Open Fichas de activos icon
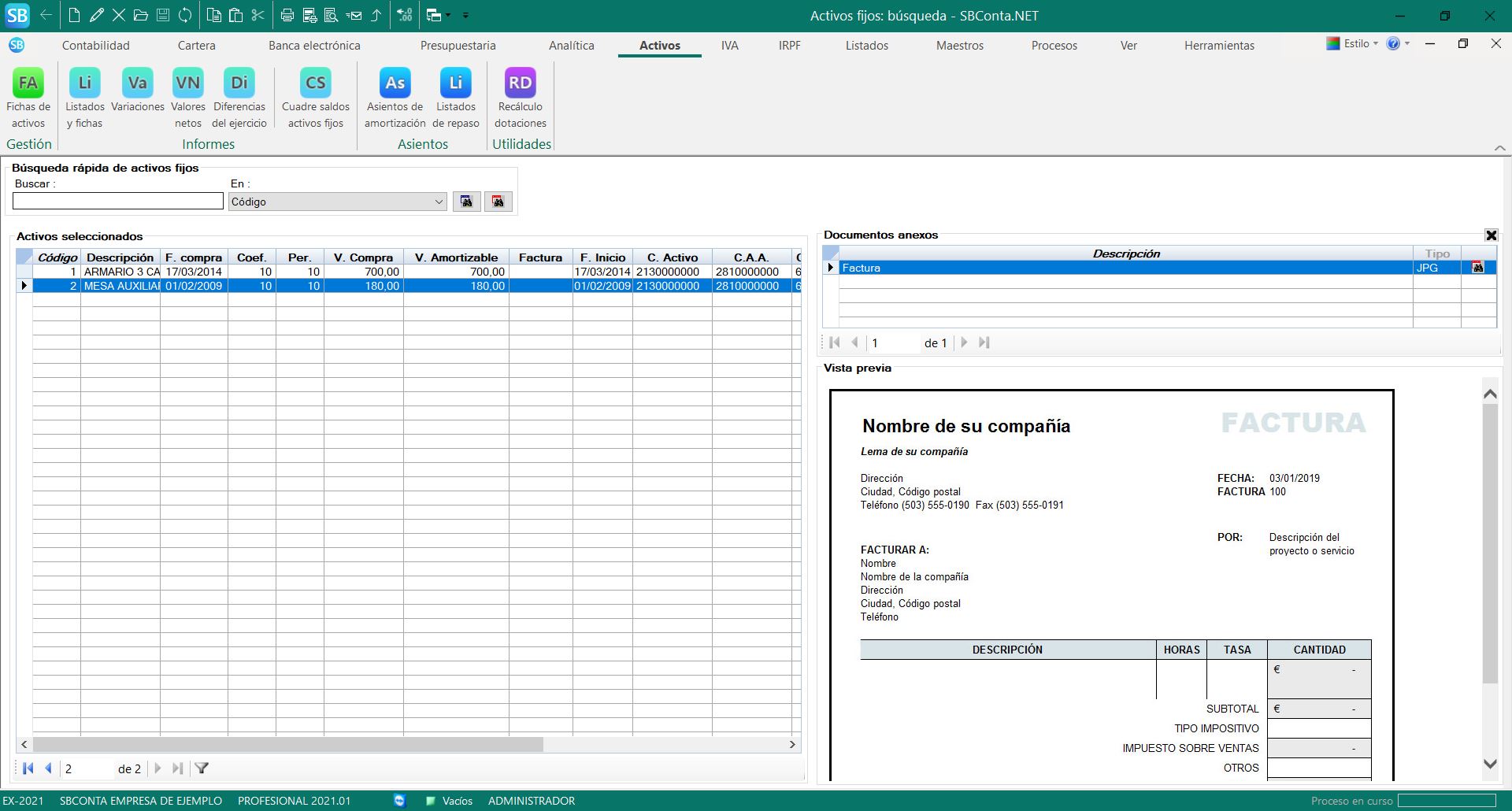 [28, 83]
